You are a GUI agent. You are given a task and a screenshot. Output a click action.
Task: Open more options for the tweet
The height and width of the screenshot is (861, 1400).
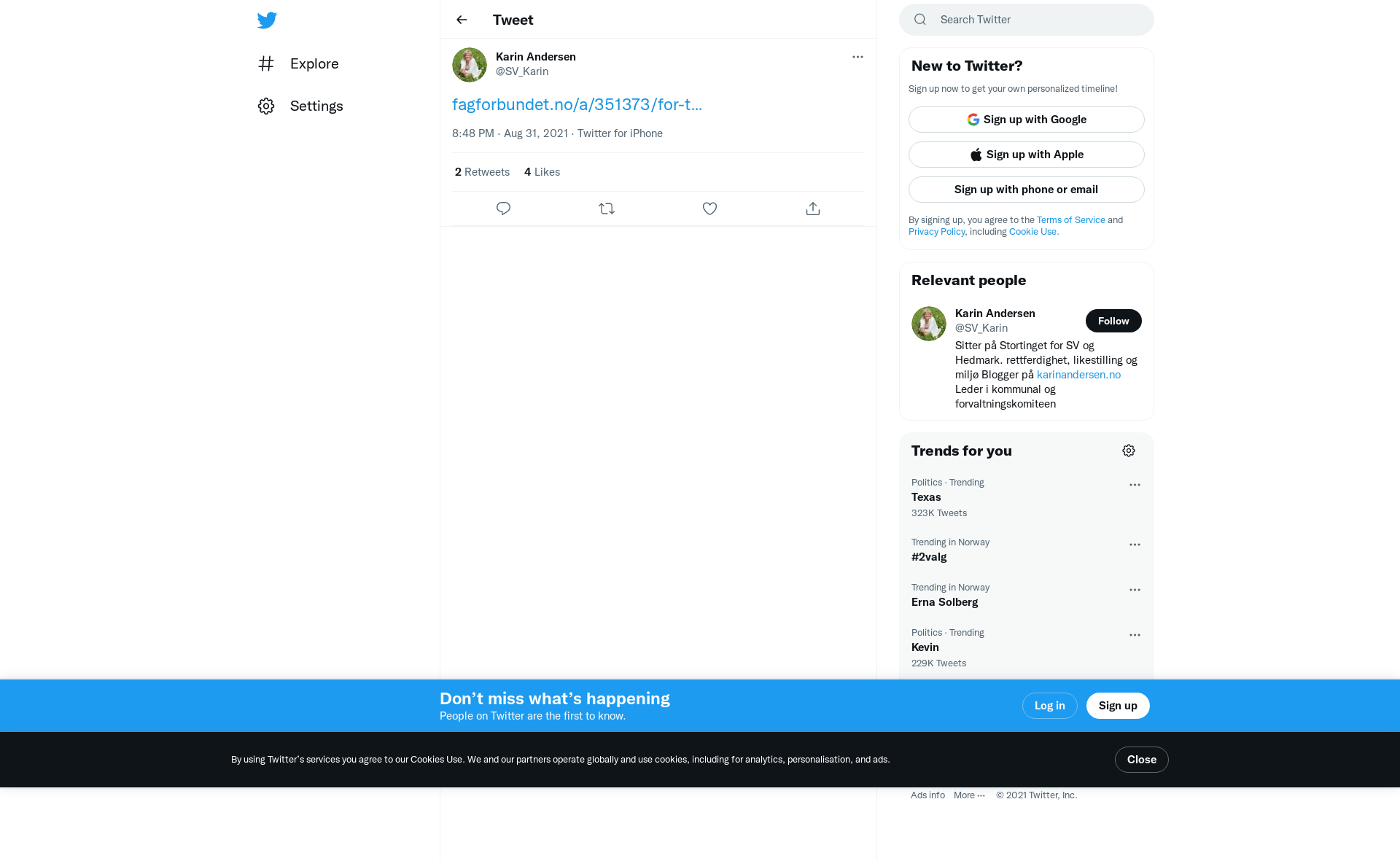coord(857,57)
